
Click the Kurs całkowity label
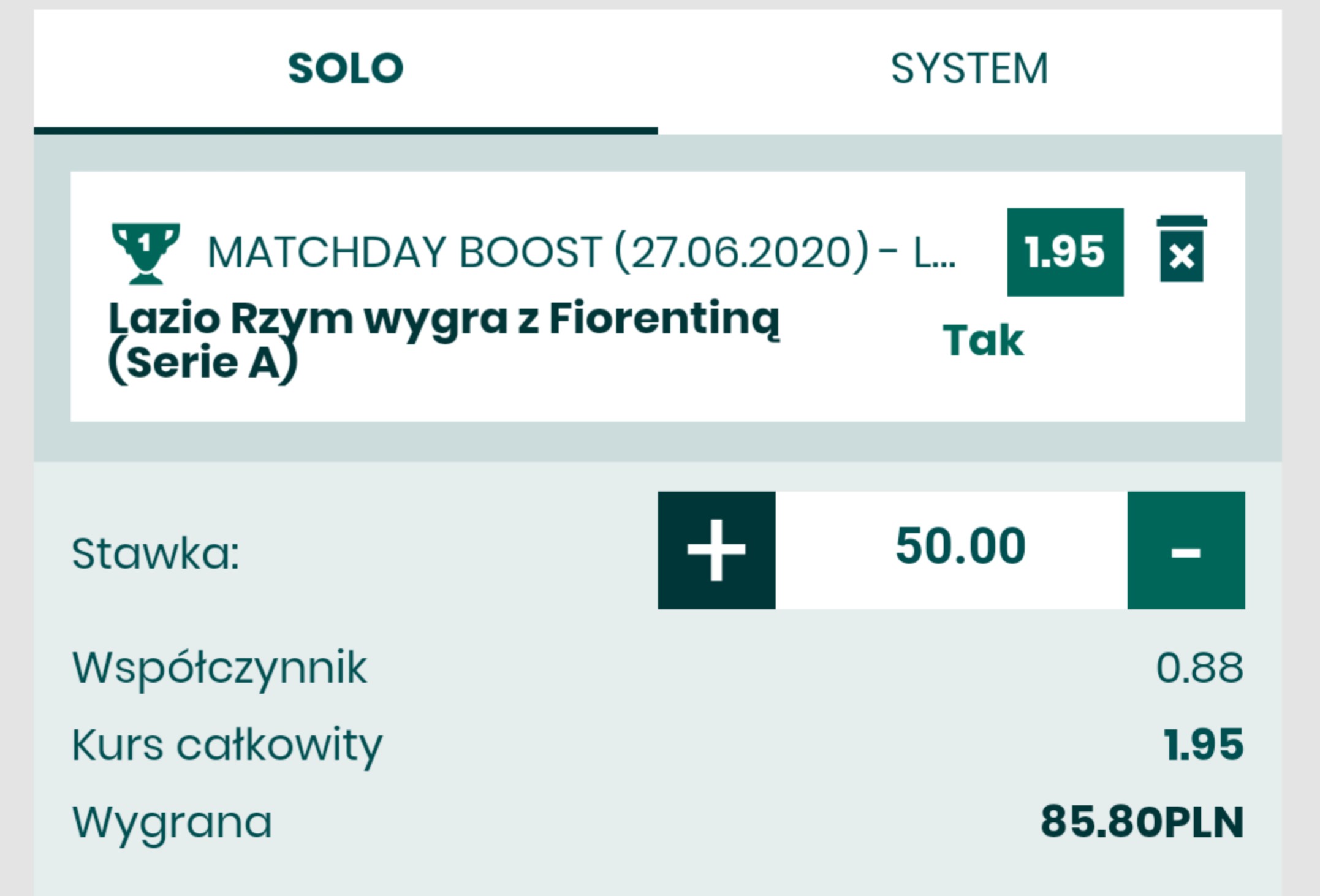pos(227,745)
